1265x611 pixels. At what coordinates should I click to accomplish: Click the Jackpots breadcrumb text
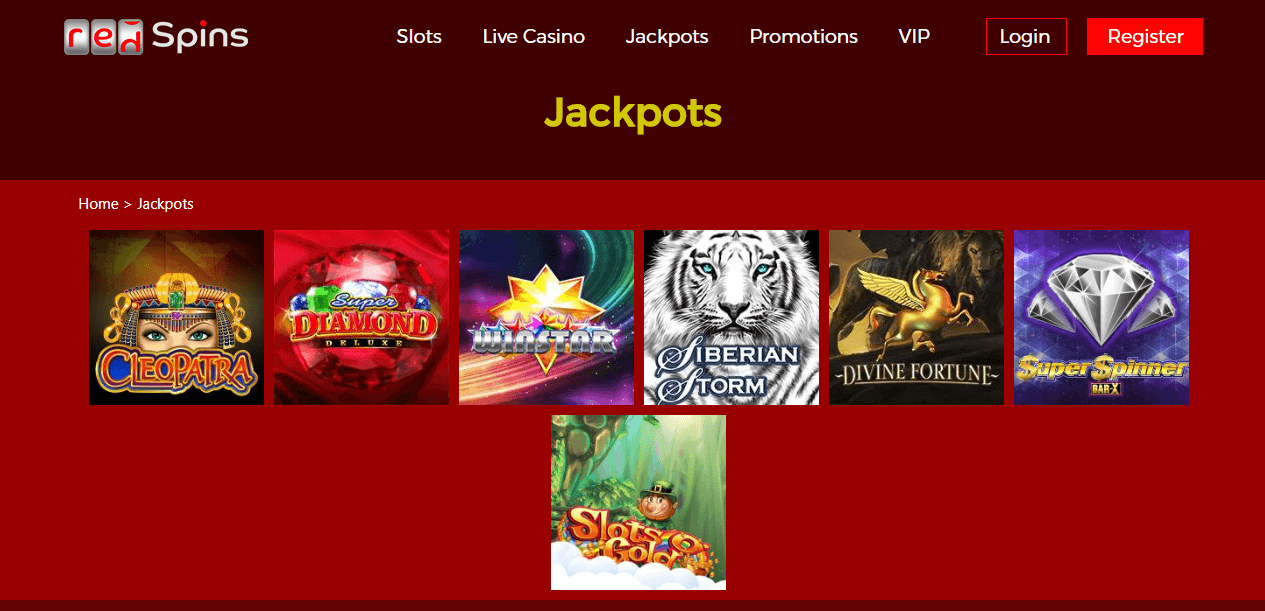165,203
